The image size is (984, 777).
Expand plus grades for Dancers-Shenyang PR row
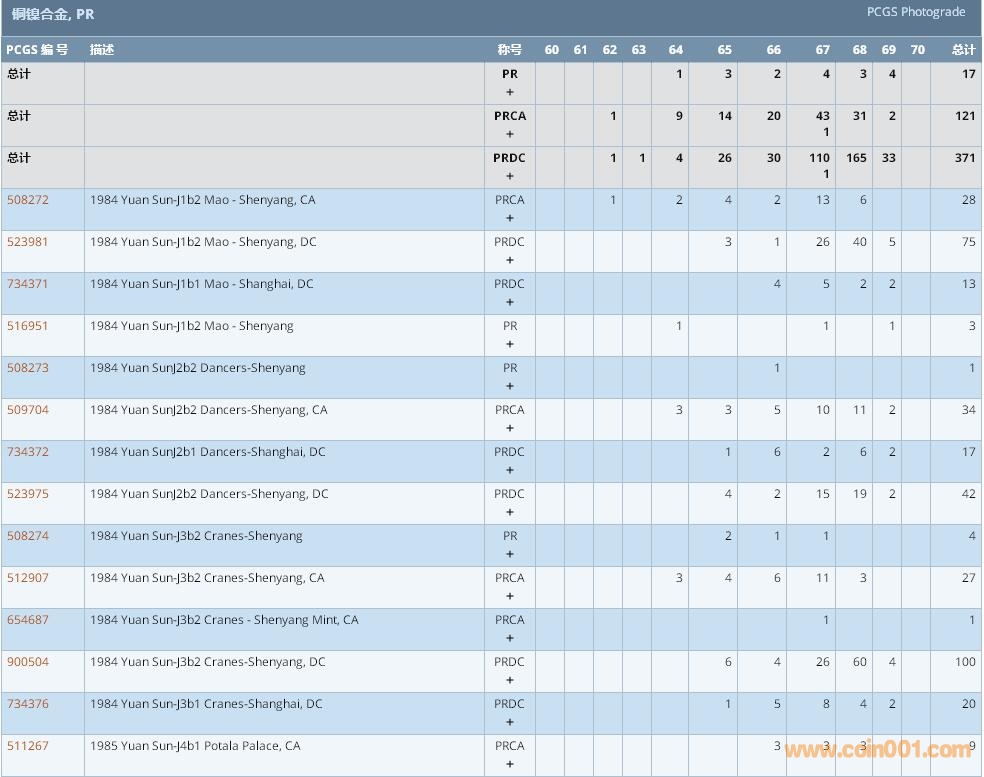coord(510,386)
